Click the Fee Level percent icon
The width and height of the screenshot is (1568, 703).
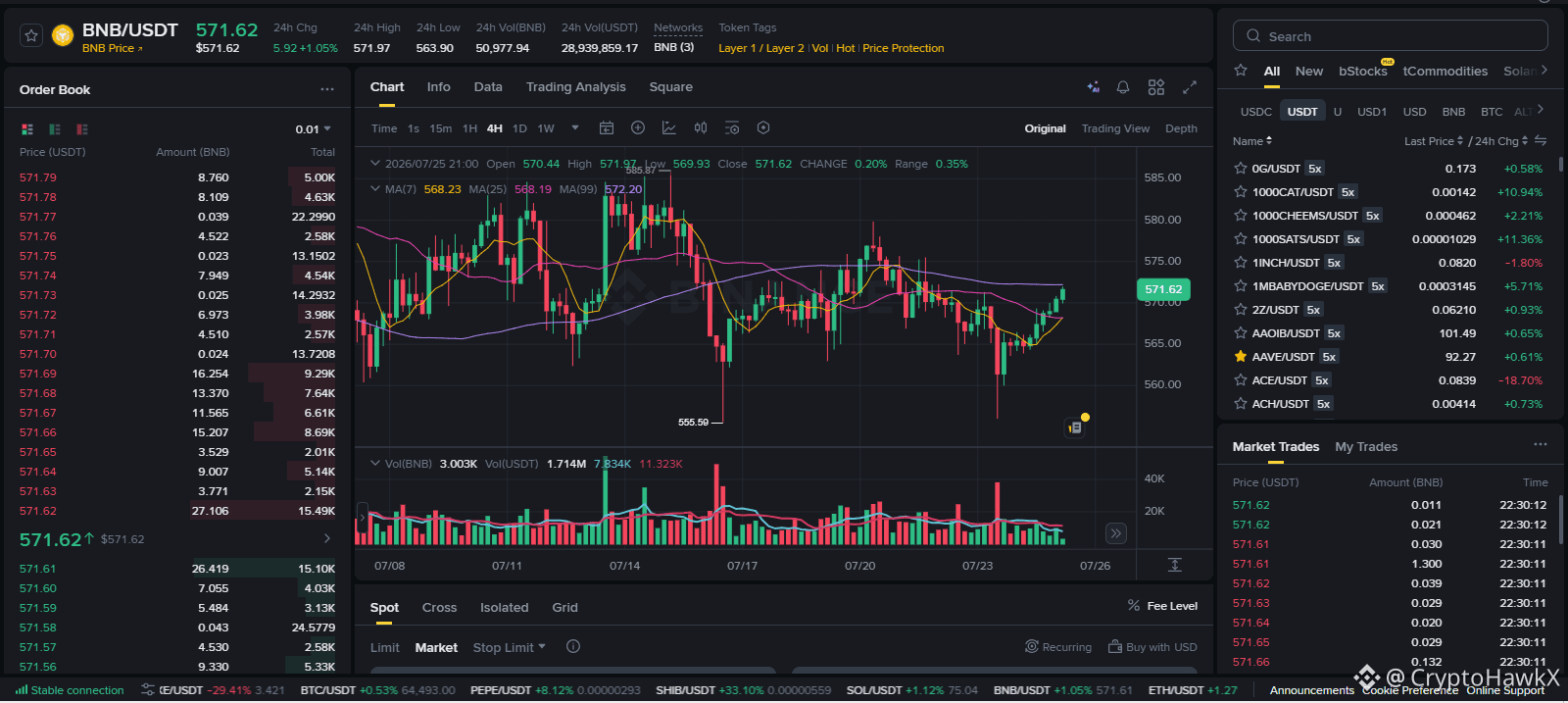pos(1134,606)
